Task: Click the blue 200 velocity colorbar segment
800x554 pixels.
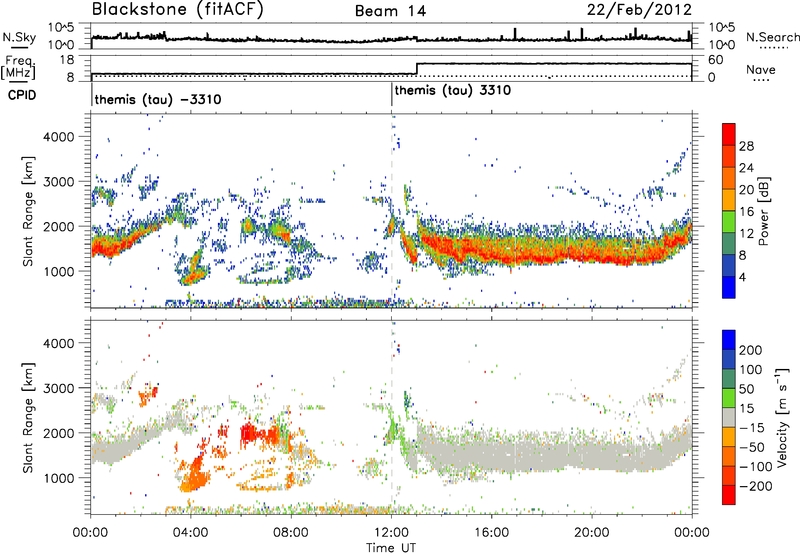Action: coord(729,340)
